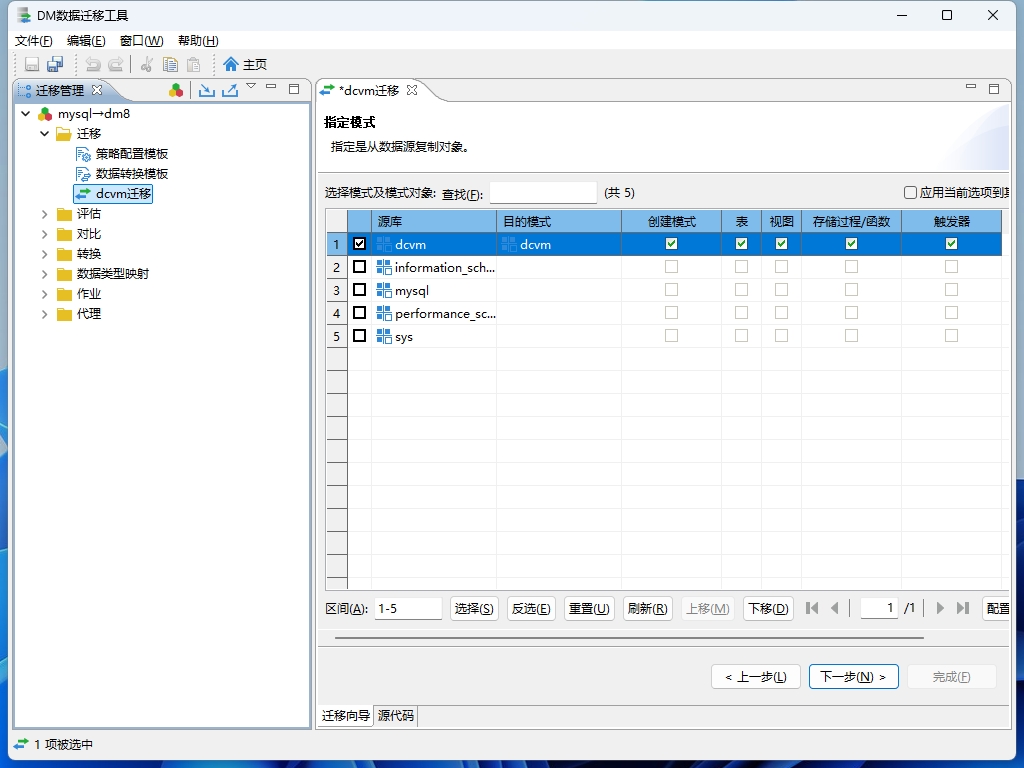The width and height of the screenshot is (1024, 768).
Task: Click the new project colored icon in 迁移管理 toolbar
Action: [176, 90]
